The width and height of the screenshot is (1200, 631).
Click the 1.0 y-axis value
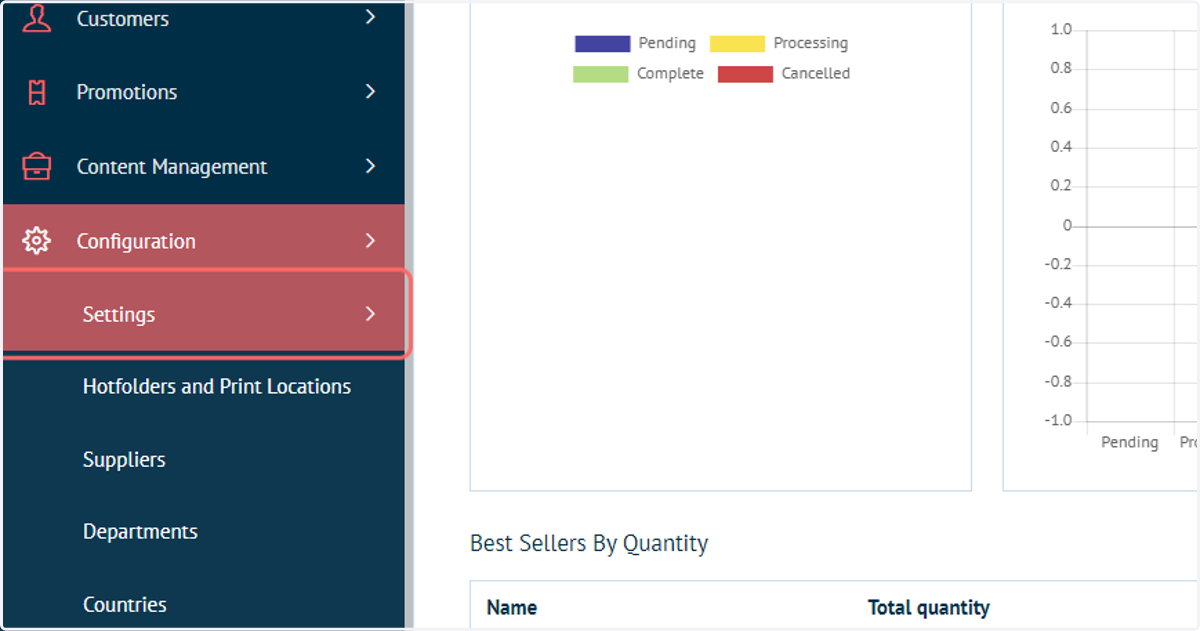tap(1061, 30)
